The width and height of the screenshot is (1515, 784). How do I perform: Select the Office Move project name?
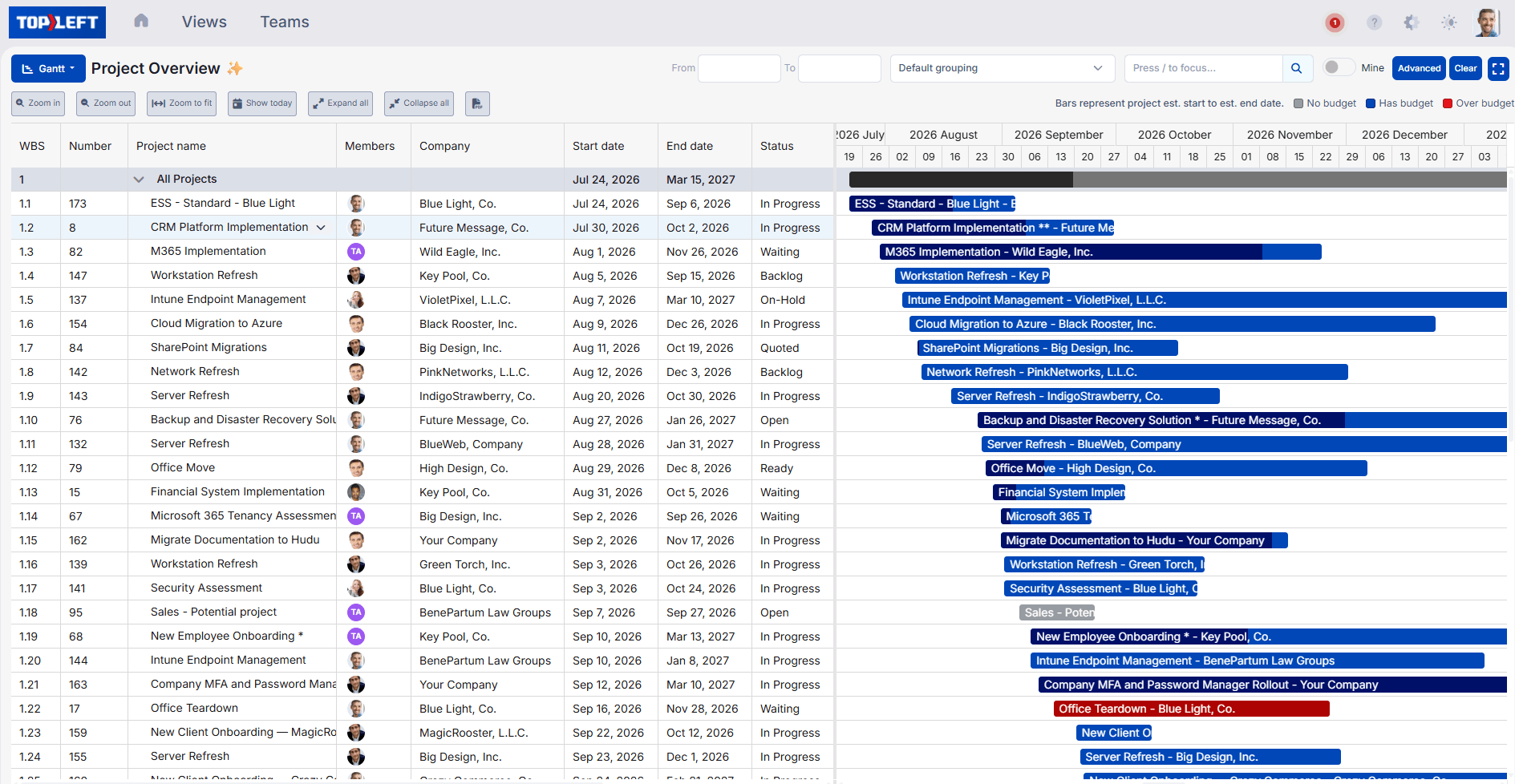coord(183,467)
